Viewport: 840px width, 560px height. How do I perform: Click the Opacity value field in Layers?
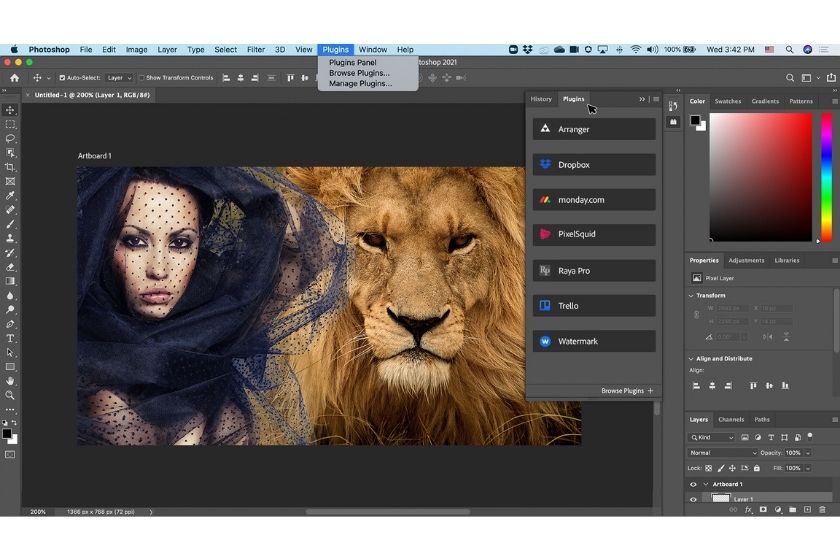792,453
